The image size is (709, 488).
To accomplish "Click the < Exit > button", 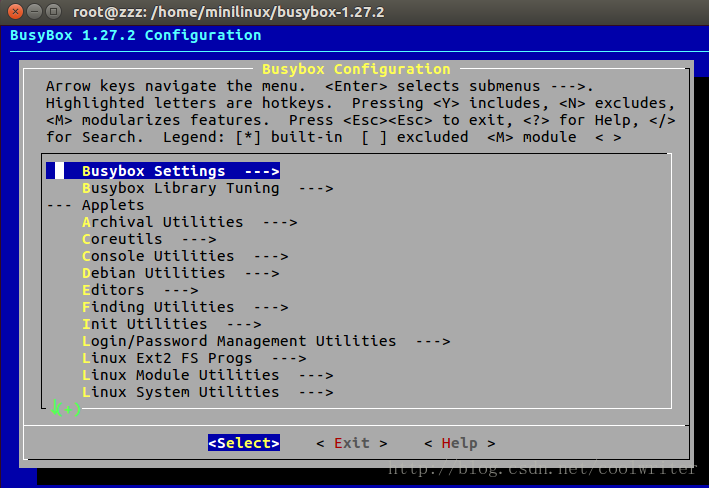I will pos(352,443).
